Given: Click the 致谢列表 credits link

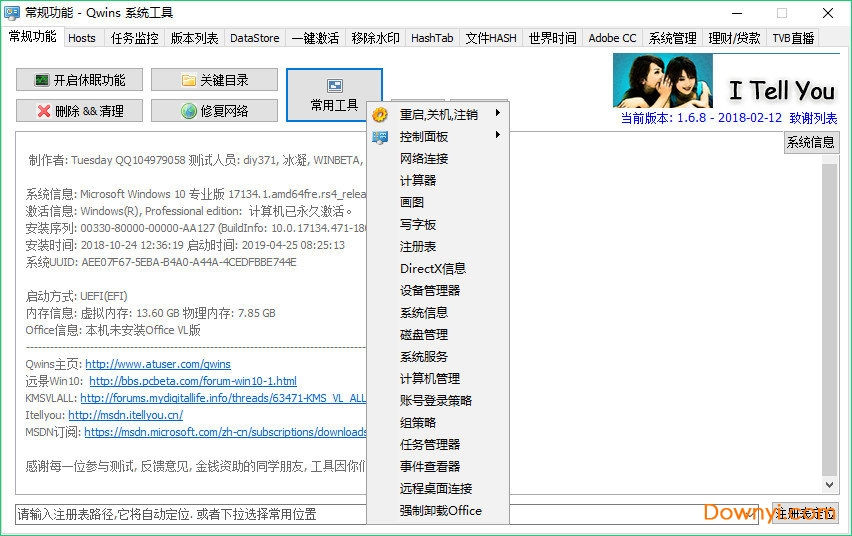Looking at the screenshot, I should [813, 118].
